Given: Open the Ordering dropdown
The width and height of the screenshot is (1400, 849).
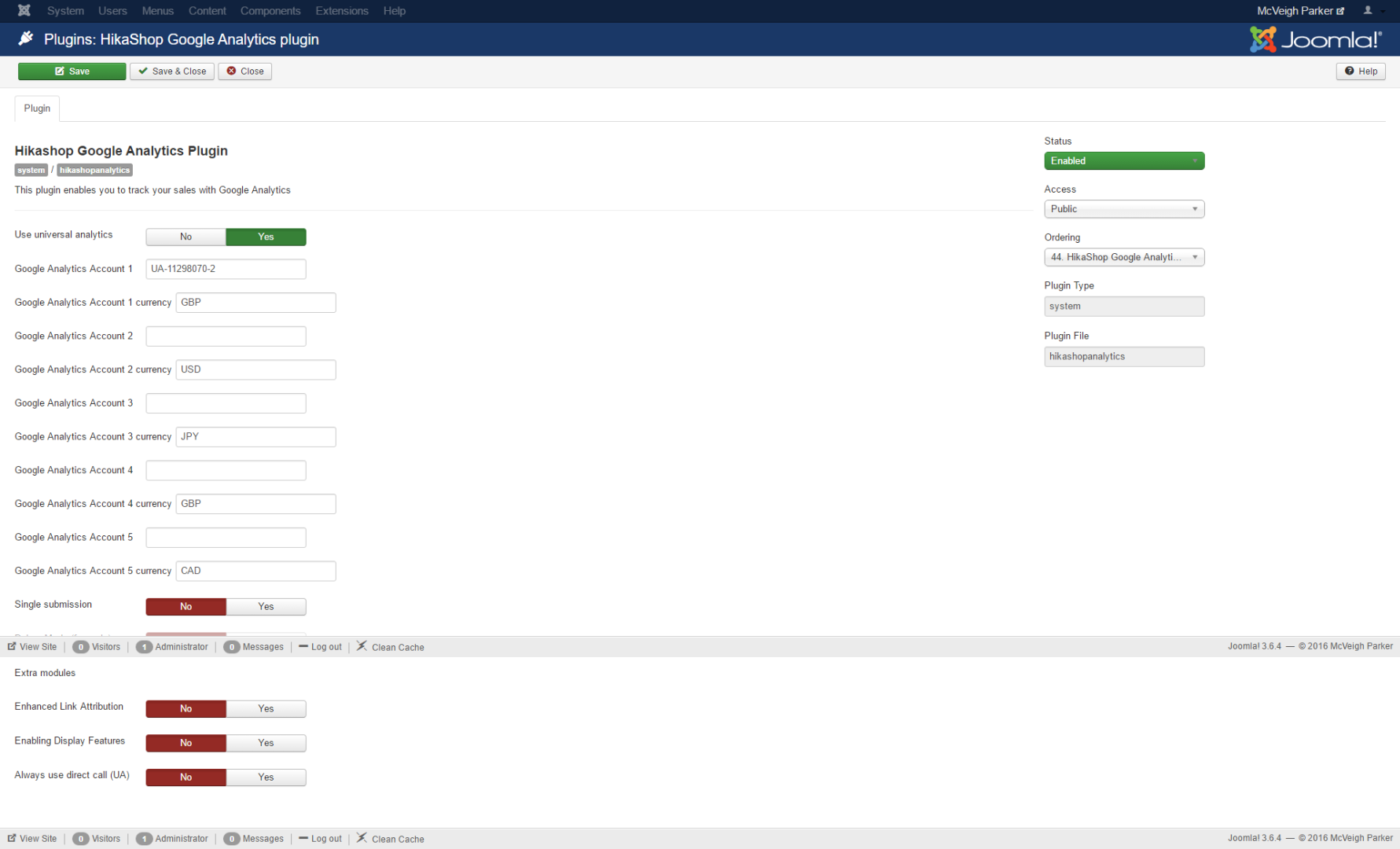Looking at the screenshot, I should pyautogui.click(x=1124, y=257).
